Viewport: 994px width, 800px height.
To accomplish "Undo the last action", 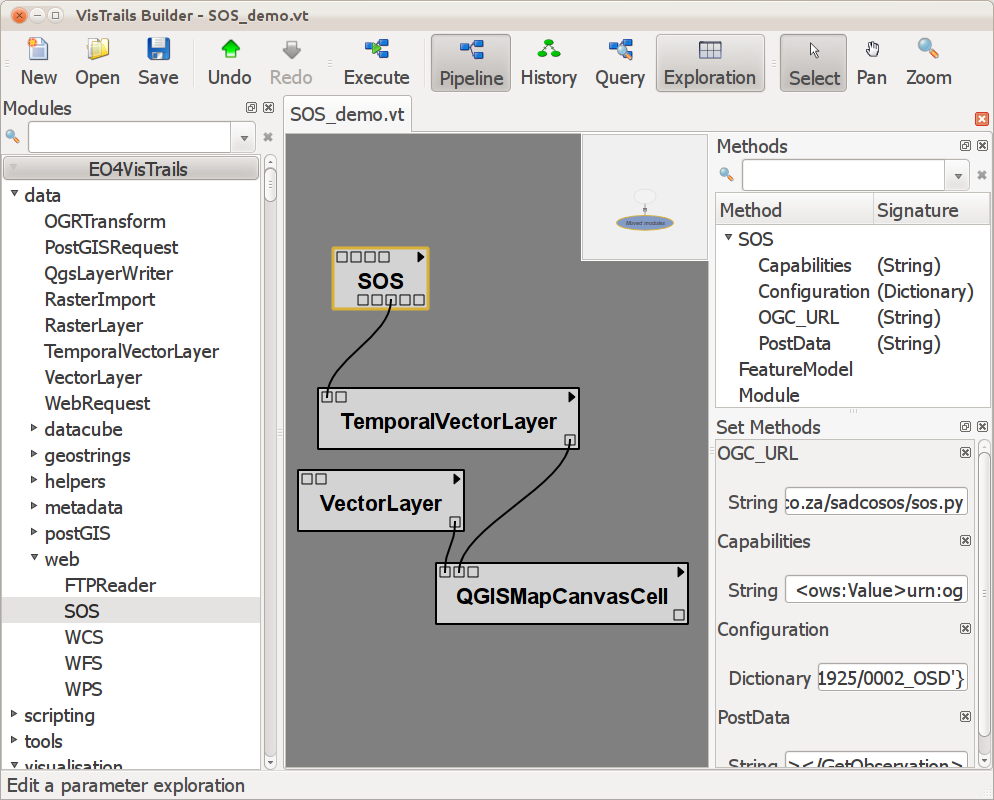I will (229, 62).
